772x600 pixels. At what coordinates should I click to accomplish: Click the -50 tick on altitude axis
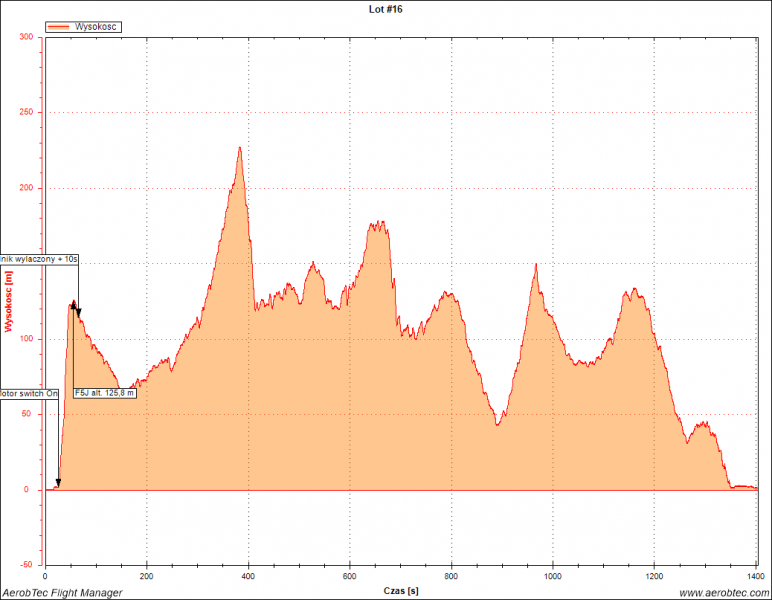pyautogui.click(x=26, y=565)
